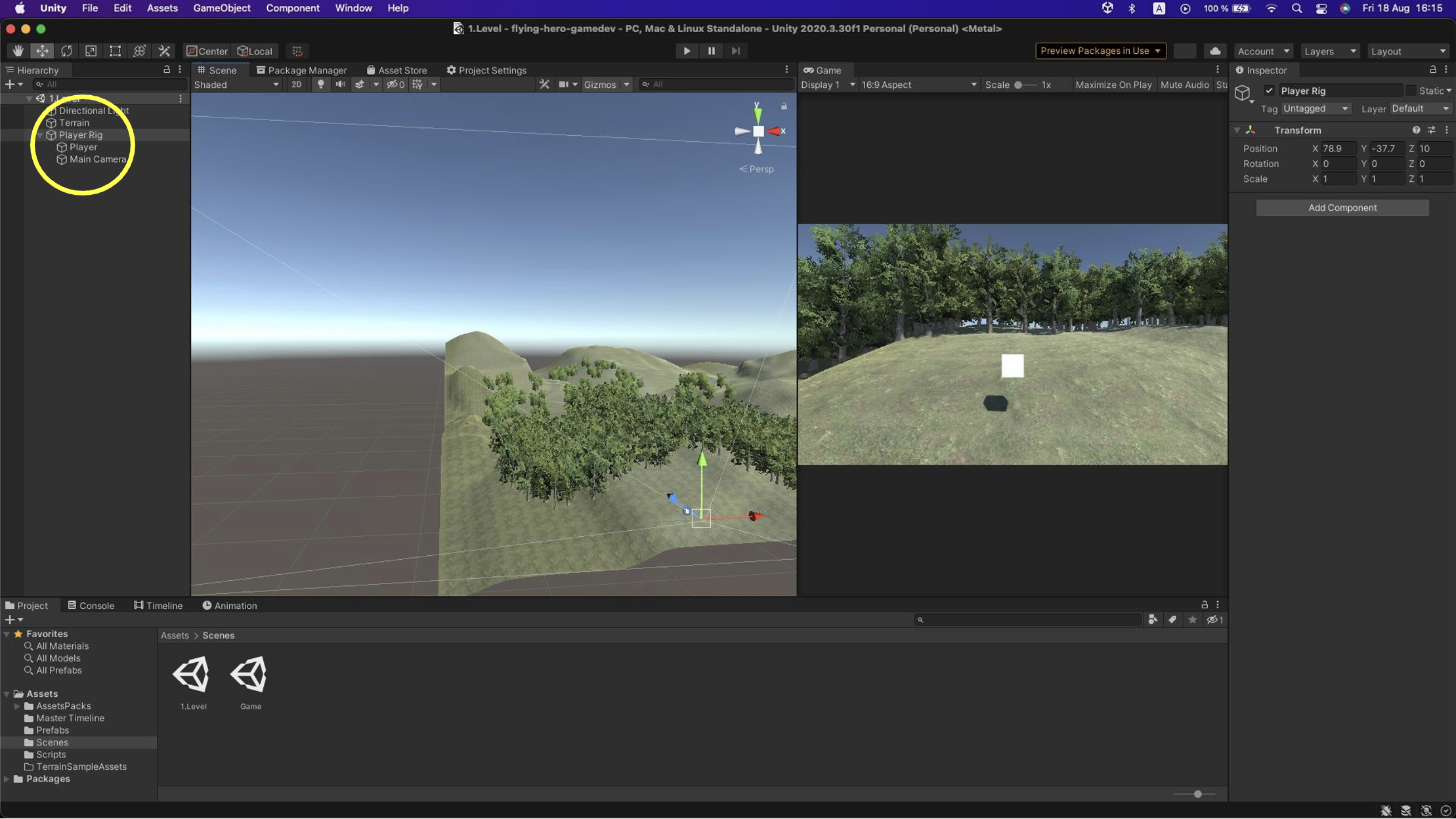
Task: Open Transform presets
Action: [1431, 130]
